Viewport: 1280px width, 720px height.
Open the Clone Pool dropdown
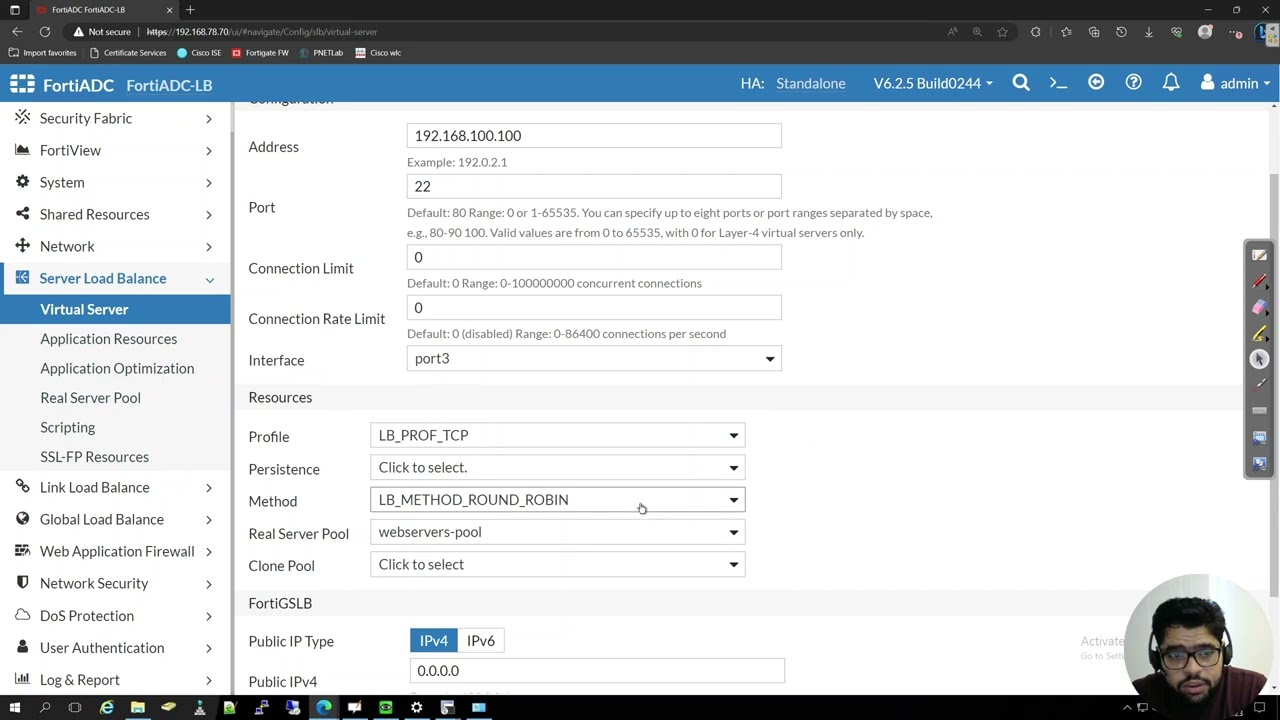[x=558, y=565]
